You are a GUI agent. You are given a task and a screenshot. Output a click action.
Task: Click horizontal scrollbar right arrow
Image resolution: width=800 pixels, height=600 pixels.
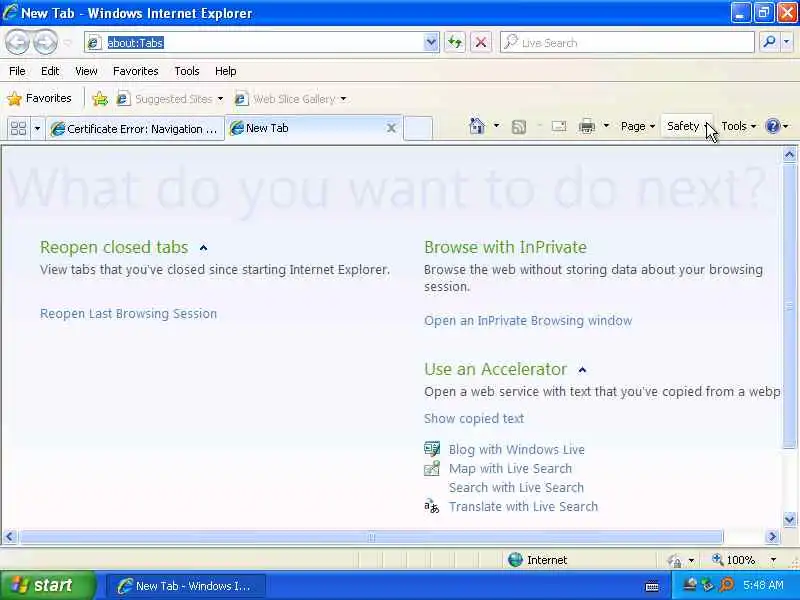tap(772, 536)
